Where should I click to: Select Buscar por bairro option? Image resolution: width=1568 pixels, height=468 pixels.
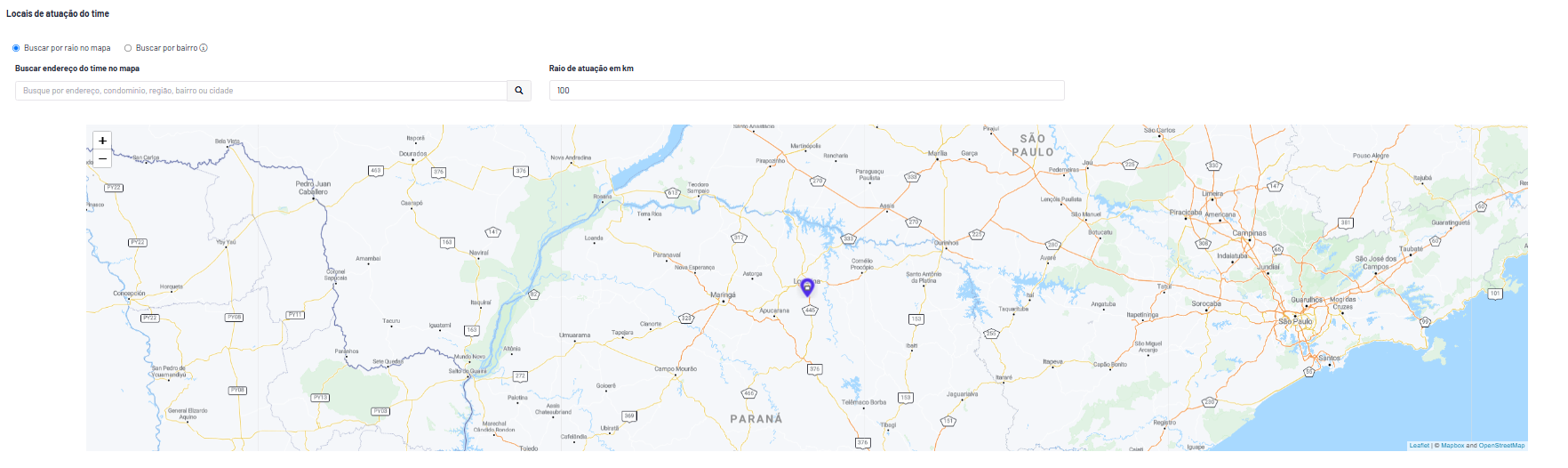(128, 48)
